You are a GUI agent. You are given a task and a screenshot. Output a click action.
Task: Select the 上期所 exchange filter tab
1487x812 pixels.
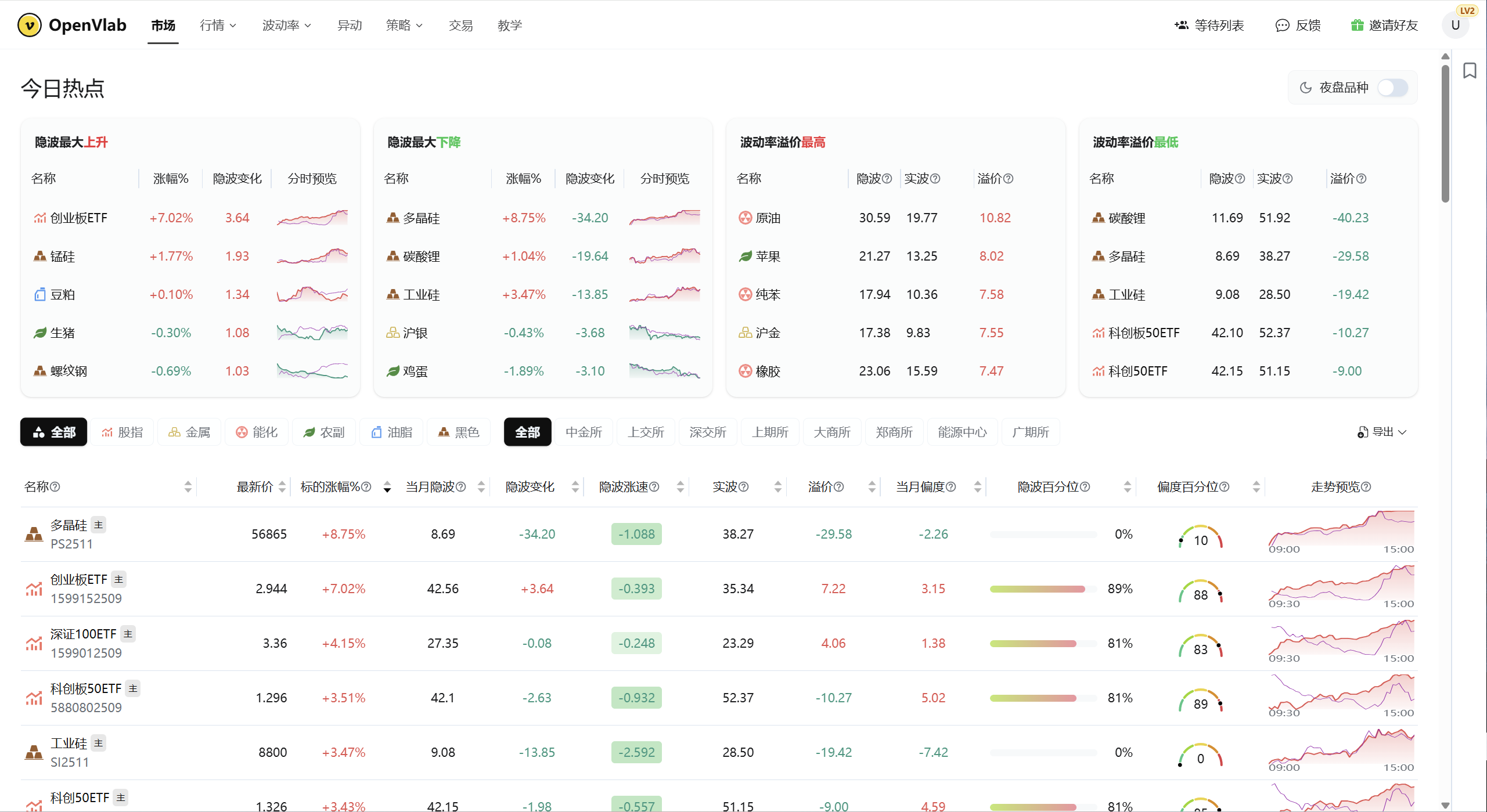(x=770, y=432)
